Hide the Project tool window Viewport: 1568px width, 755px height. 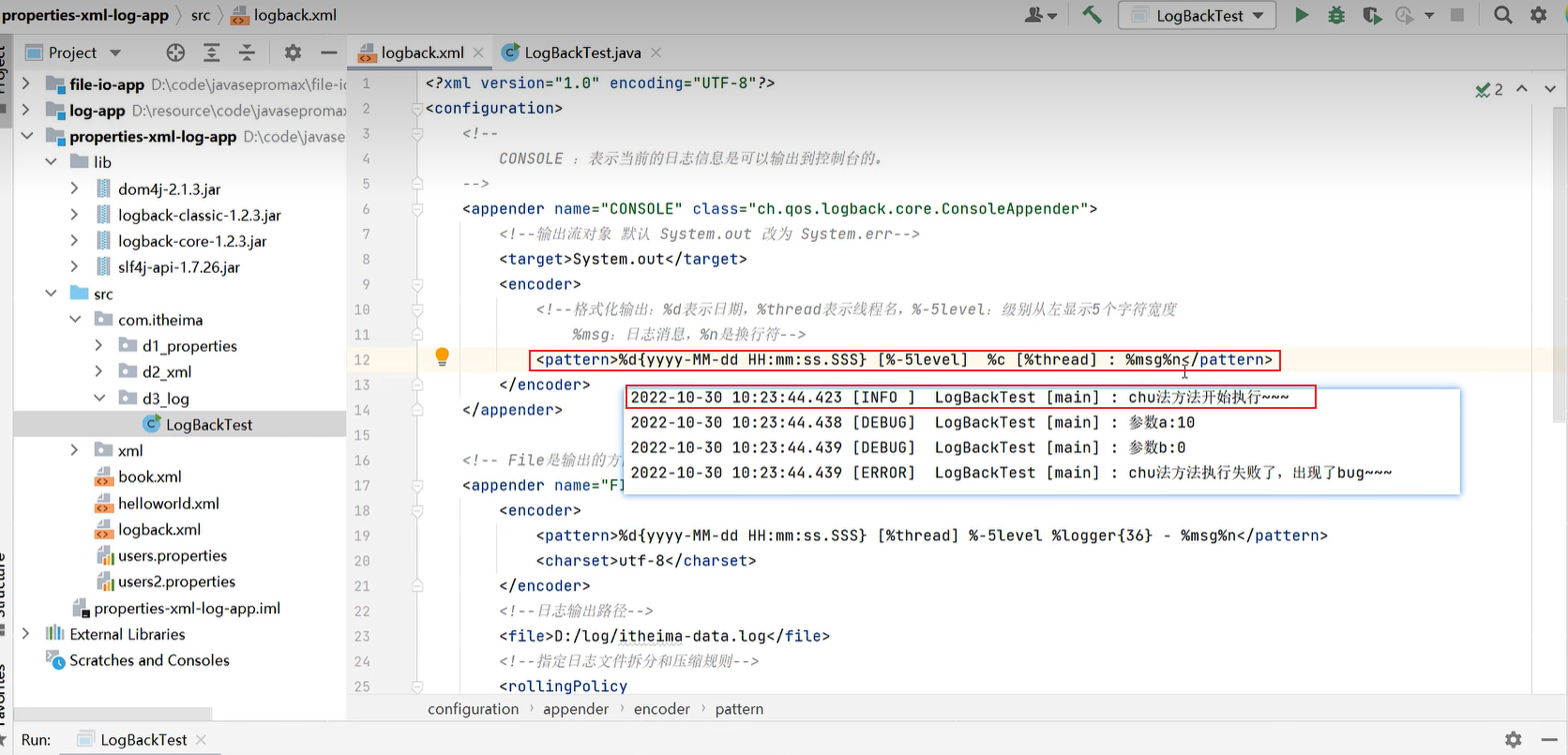[328, 53]
